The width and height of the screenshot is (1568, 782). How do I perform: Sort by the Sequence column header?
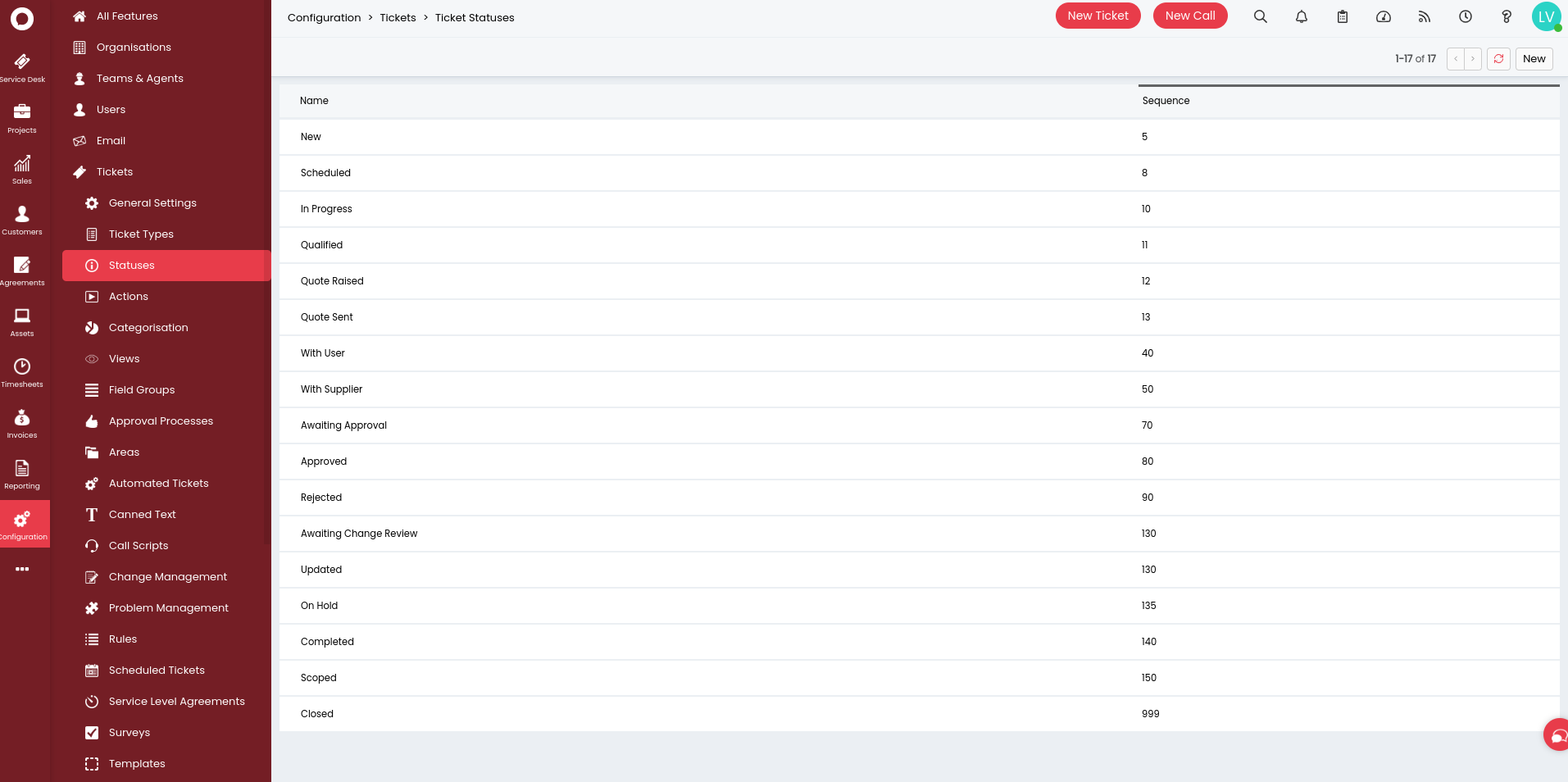click(x=1166, y=101)
